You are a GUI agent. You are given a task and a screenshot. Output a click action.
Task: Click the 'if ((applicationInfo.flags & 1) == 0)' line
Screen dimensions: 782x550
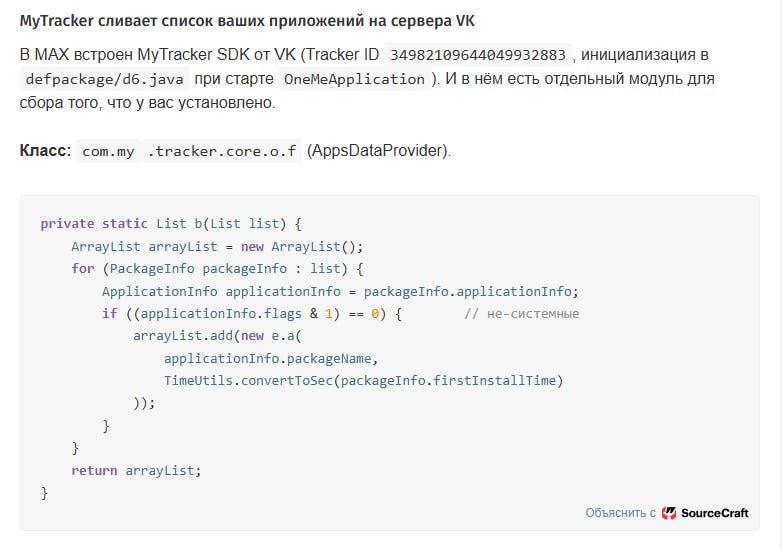251,314
